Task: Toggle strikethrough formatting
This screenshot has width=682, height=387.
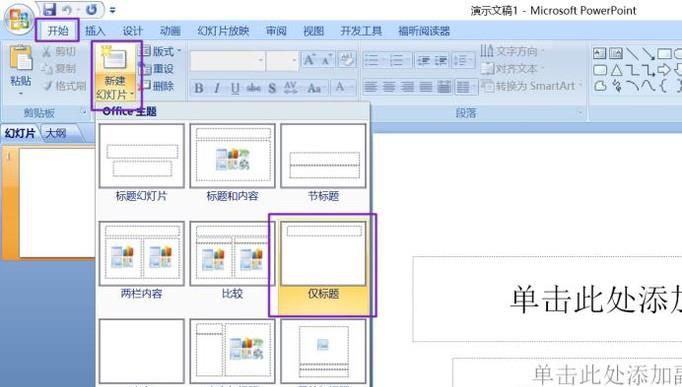Action: [254, 88]
